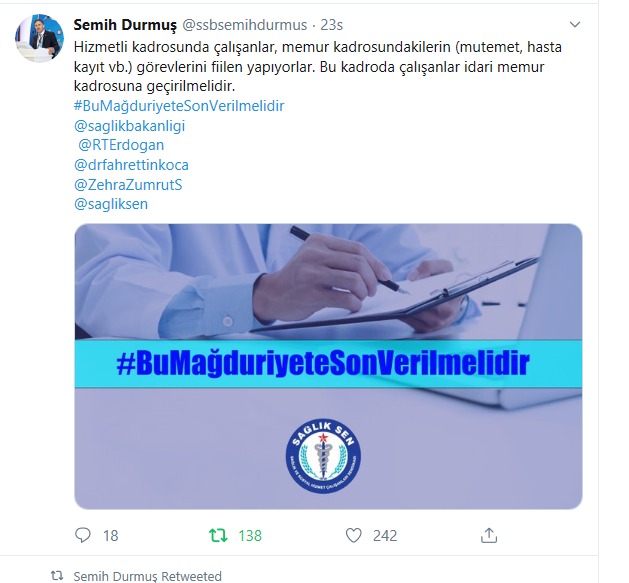
Task: Open the share tweet upload icon
Action: 489,535
